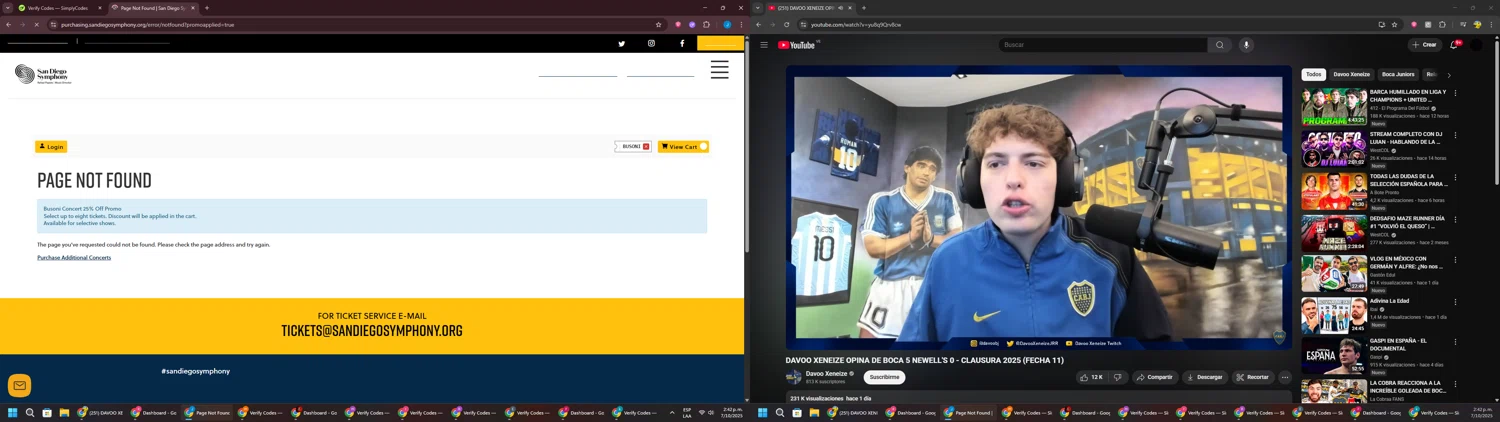Open the Facebook icon on Symphony header
This screenshot has width=1500, height=422.
tap(682, 44)
